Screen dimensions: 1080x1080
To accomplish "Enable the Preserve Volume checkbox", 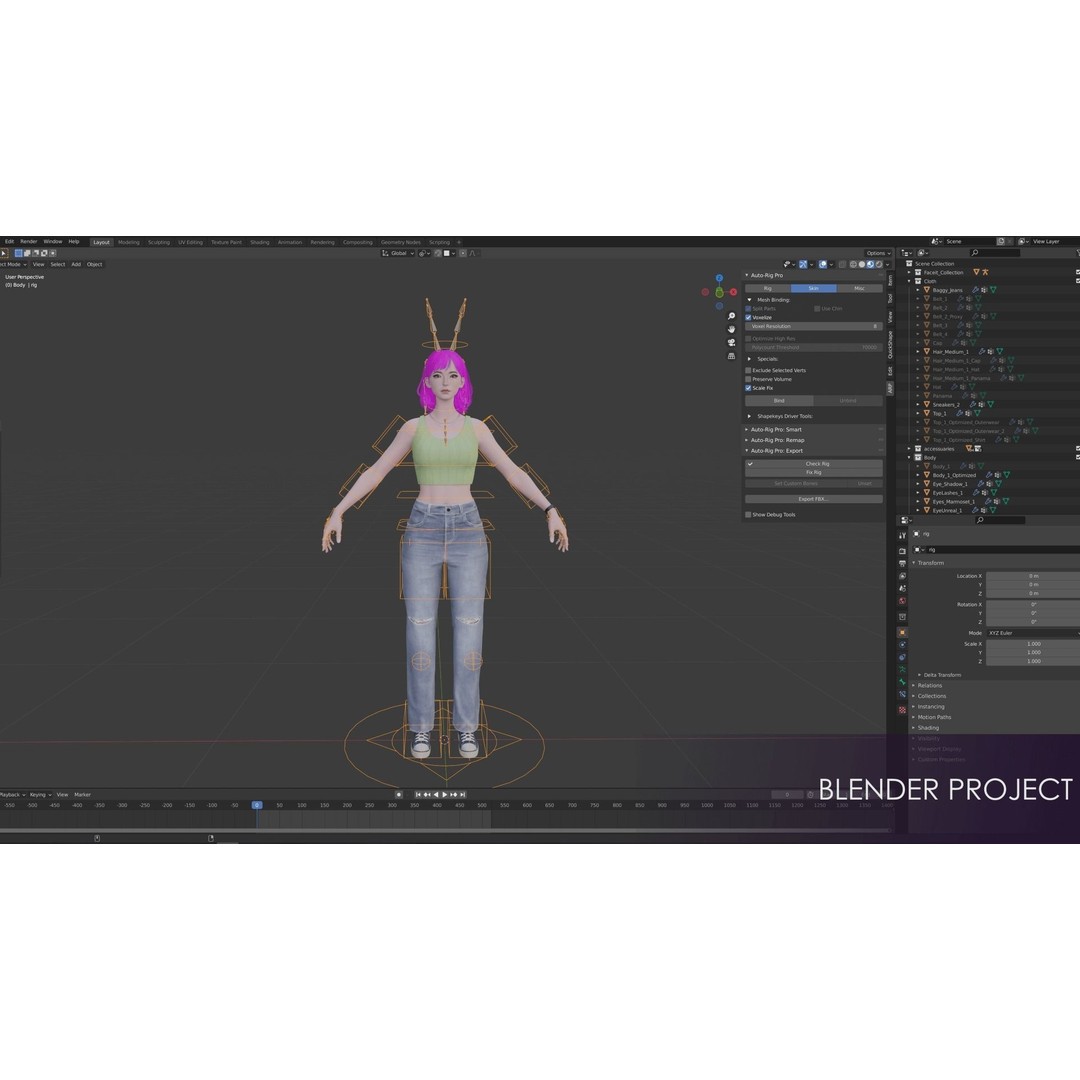I will point(748,379).
